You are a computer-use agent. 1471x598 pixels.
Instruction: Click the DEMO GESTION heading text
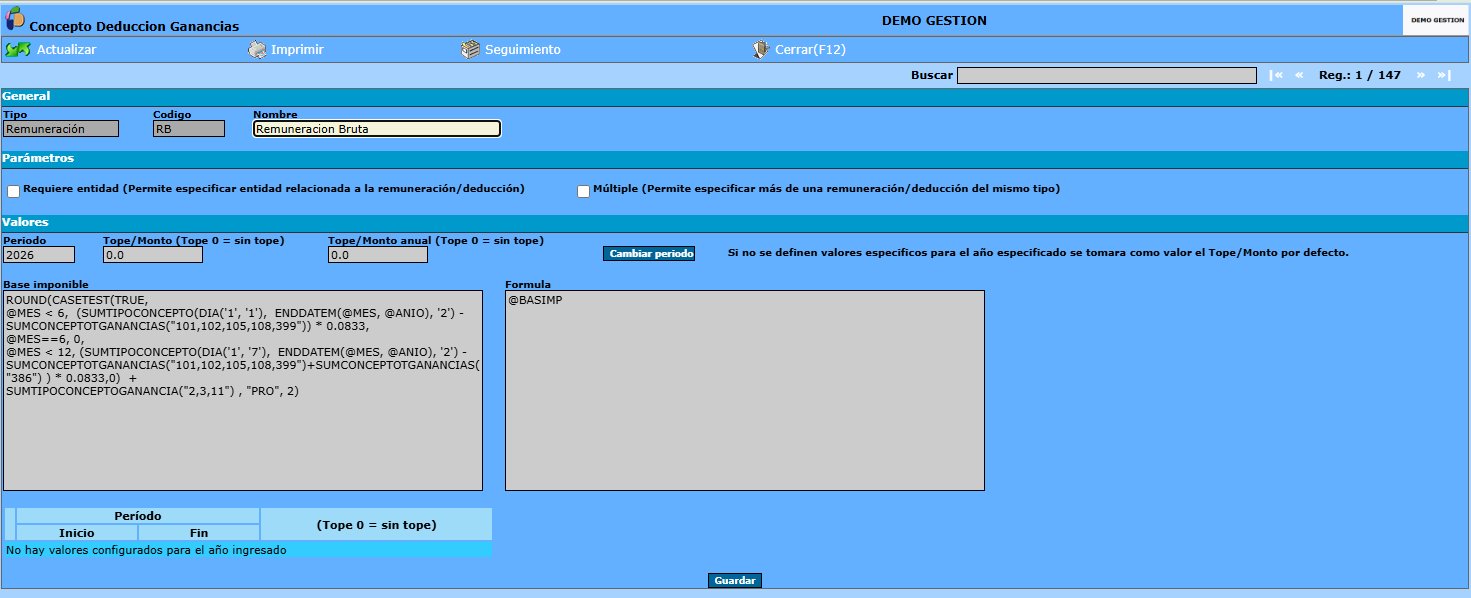pos(934,20)
